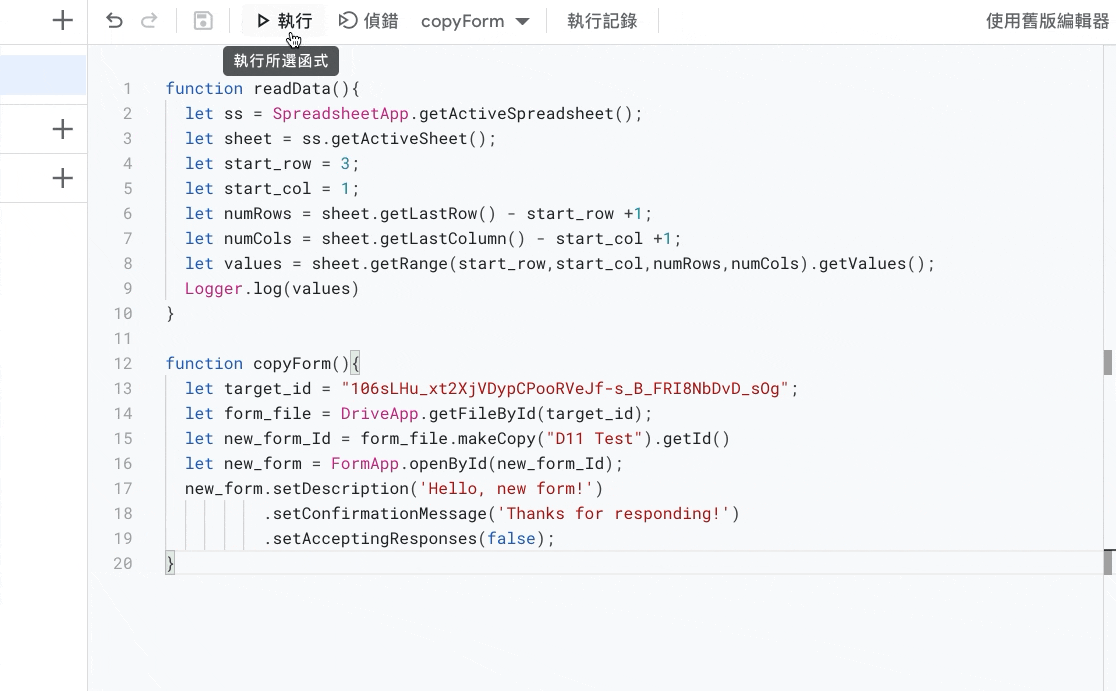
Task: Click line number 12 in the gutter
Action: point(123,364)
